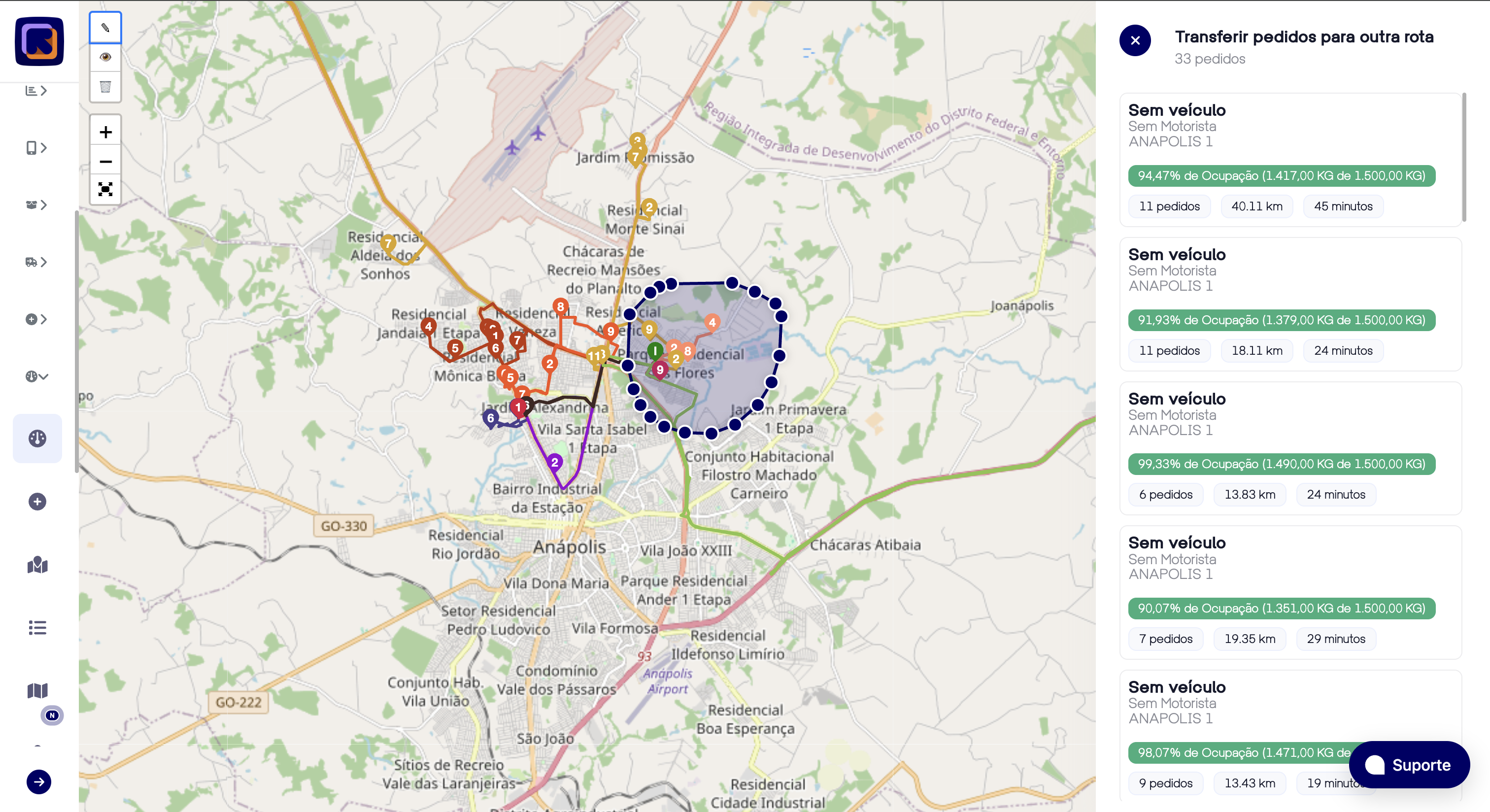The height and width of the screenshot is (812, 1490).
Task: Select the pencil draw tool on map
Action: (105, 28)
